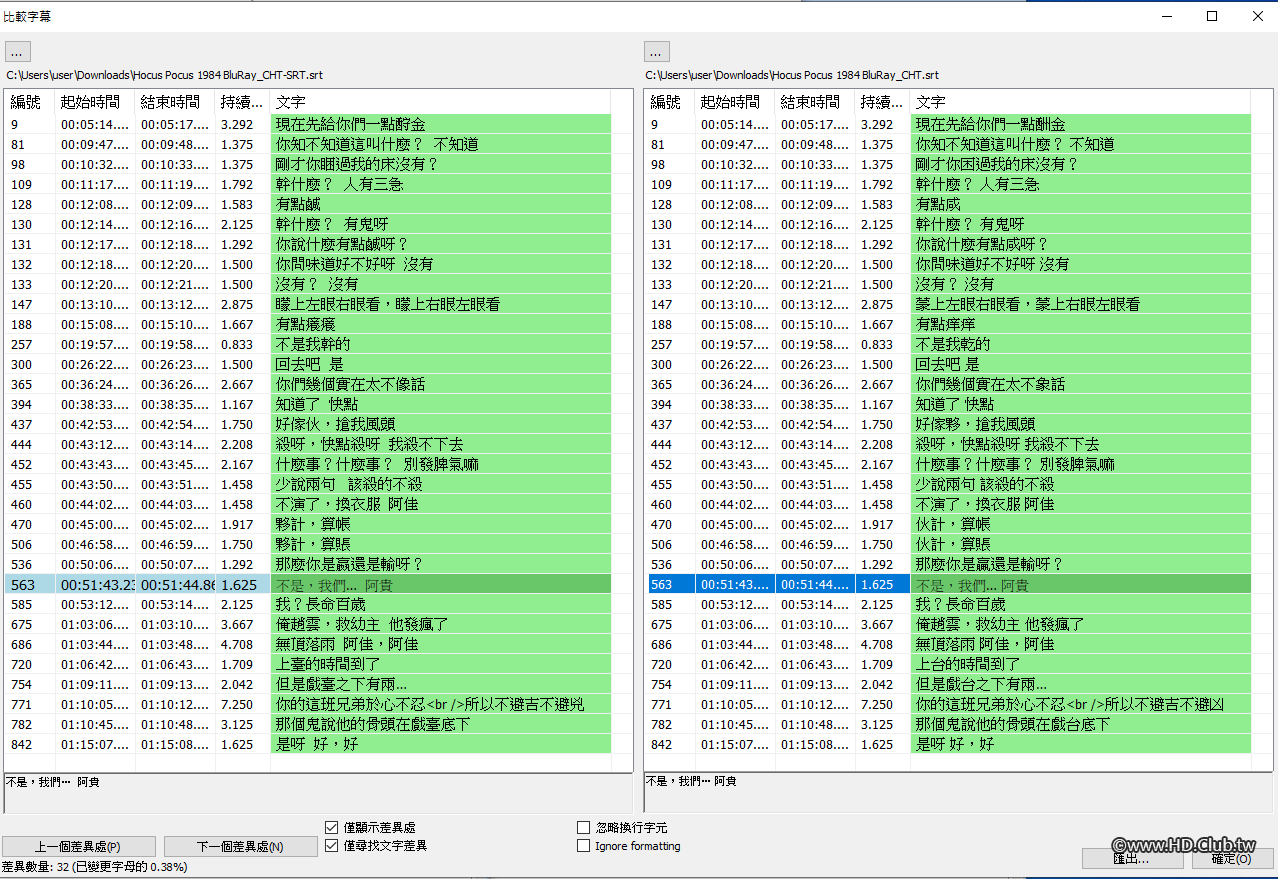Open the right file browse "..." button
The height and width of the screenshot is (879, 1278).
pos(656,51)
